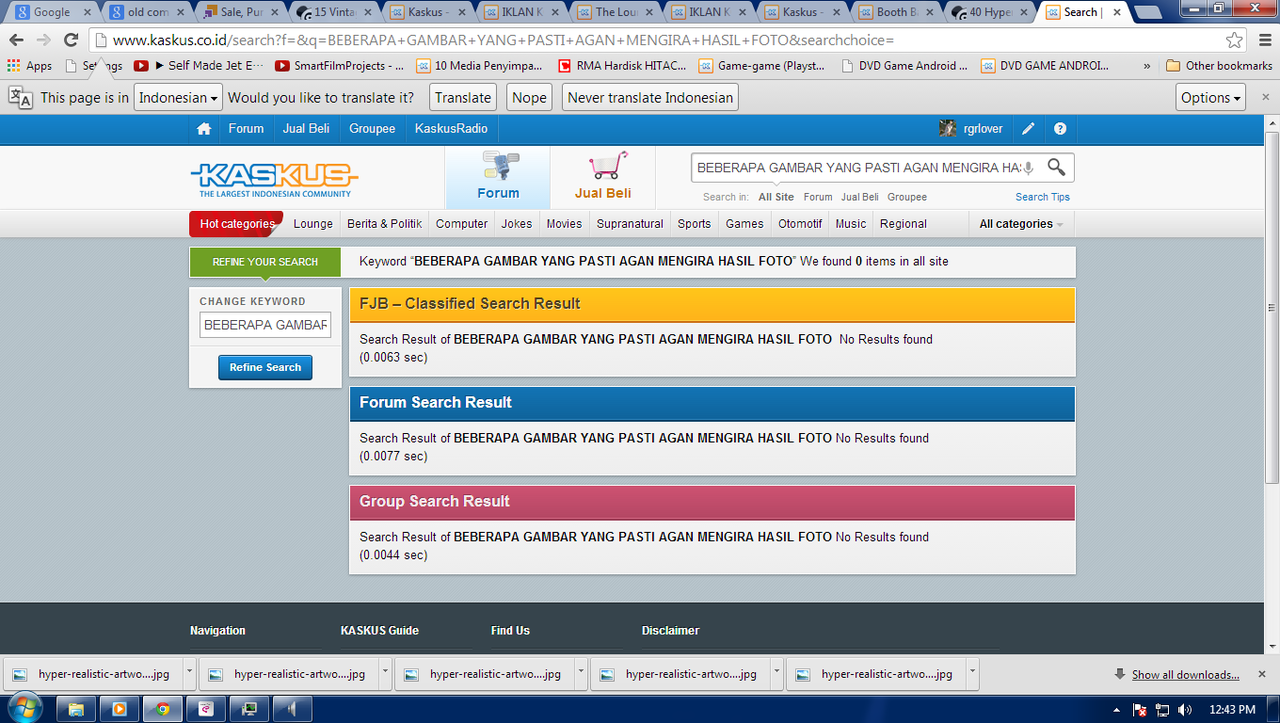Screen dimensions: 1280x723
Task: Click the Translate button
Action: [463, 97]
